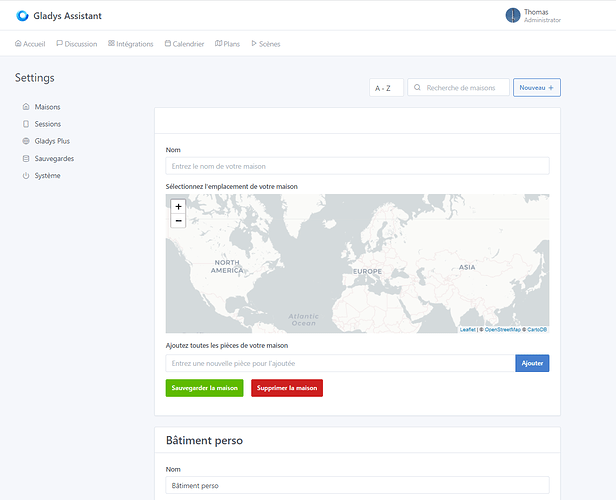Click North America on the location map
Image resolution: width=616 pixels, height=500 pixels.
click(227, 266)
